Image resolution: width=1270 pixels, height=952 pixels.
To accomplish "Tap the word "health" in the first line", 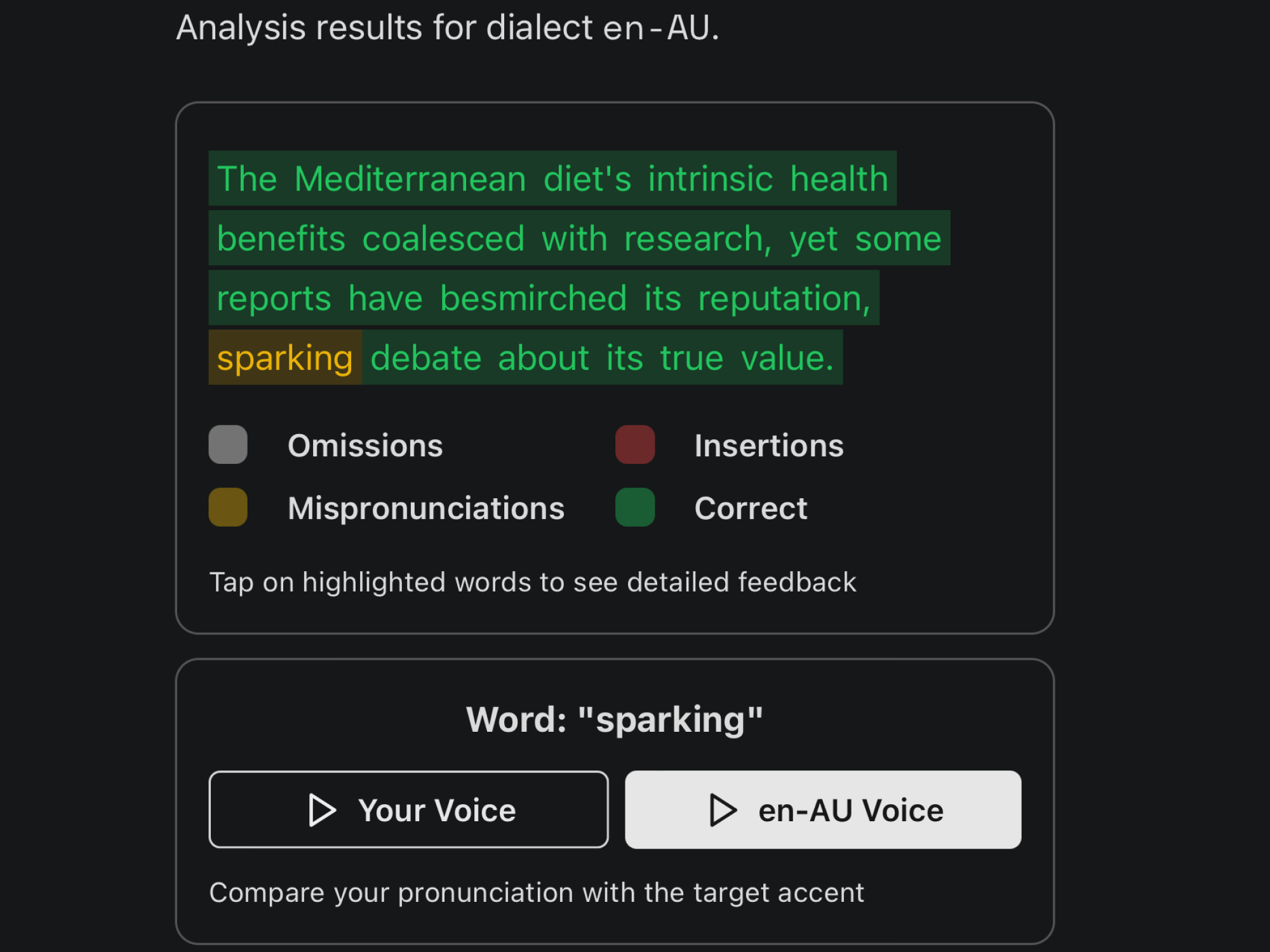I will [839, 179].
